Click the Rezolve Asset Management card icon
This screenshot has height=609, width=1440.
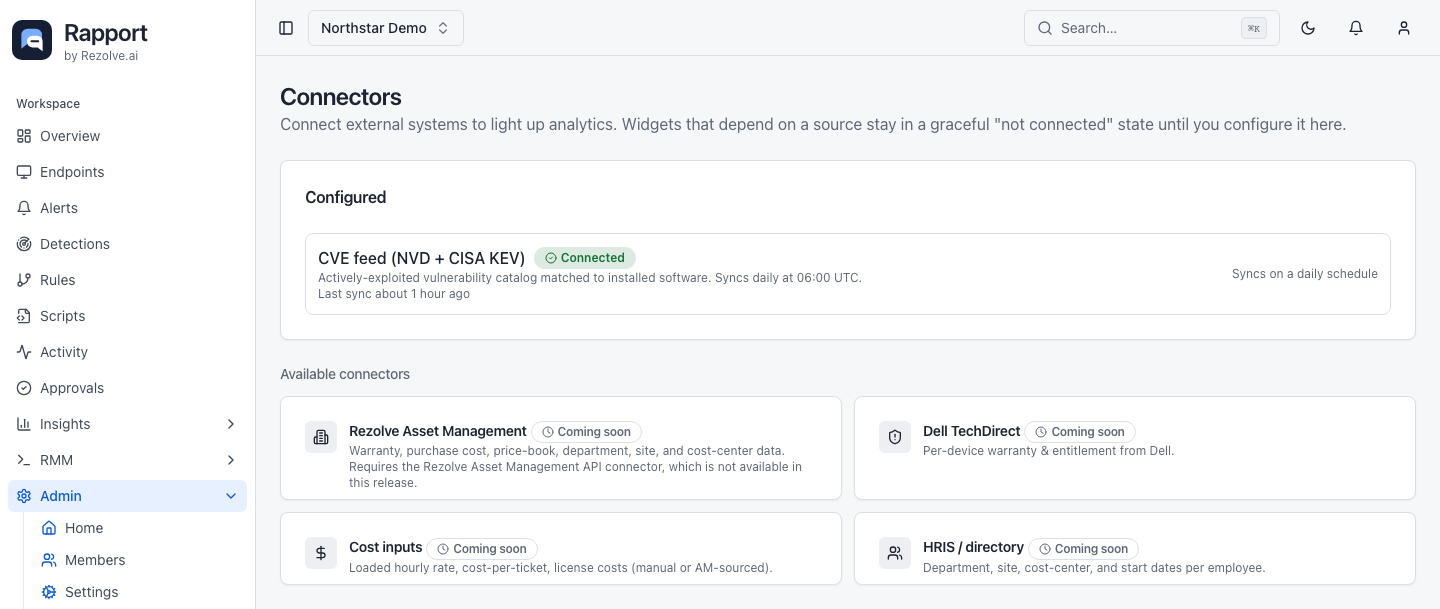(x=321, y=437)
